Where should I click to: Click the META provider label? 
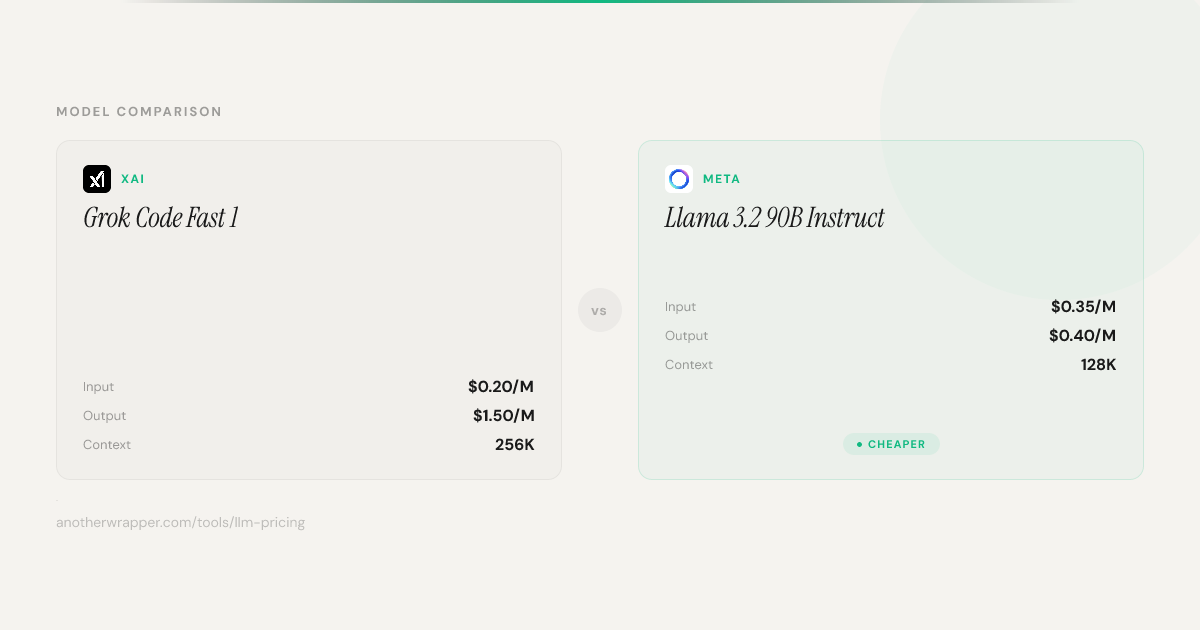[x=721, y=179]
